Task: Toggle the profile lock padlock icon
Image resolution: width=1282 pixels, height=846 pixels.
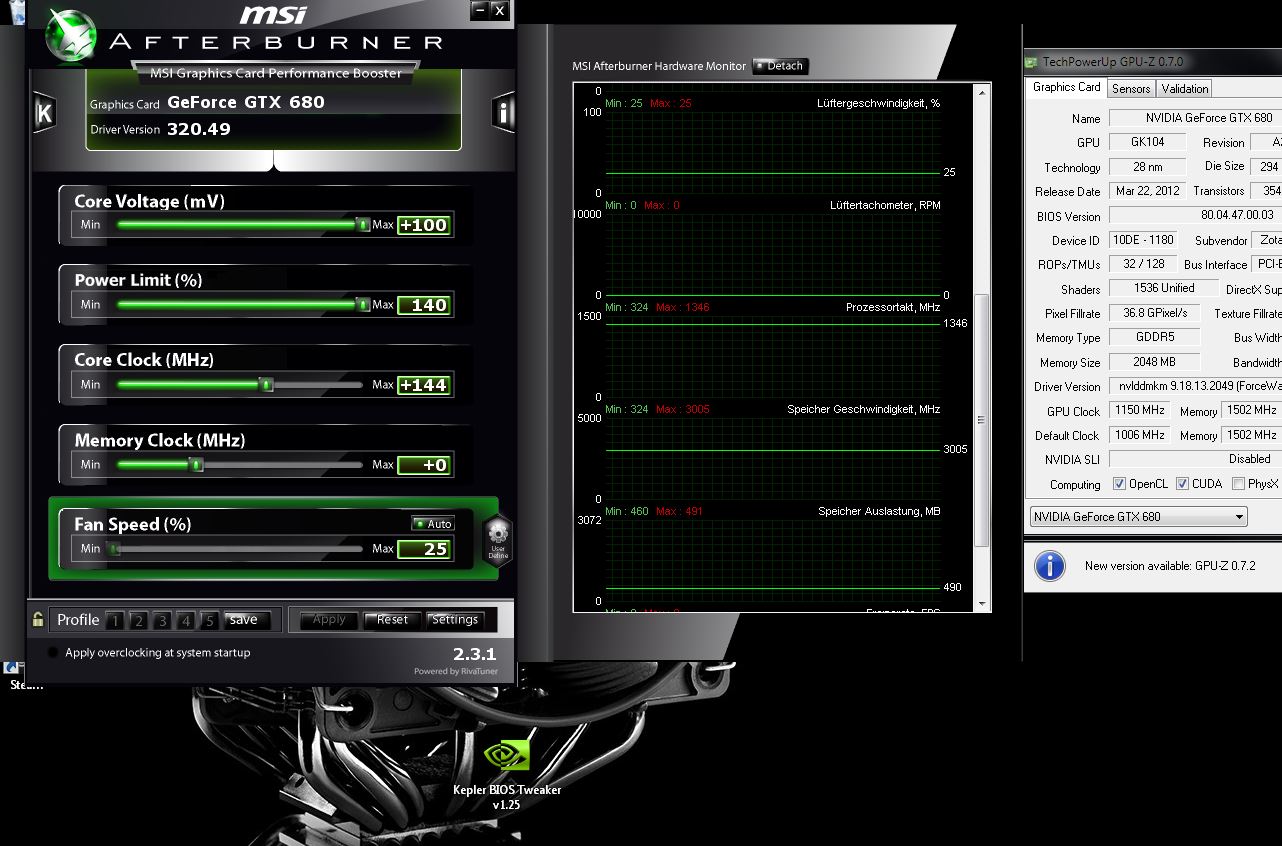Action: click(x=38, y=619)
